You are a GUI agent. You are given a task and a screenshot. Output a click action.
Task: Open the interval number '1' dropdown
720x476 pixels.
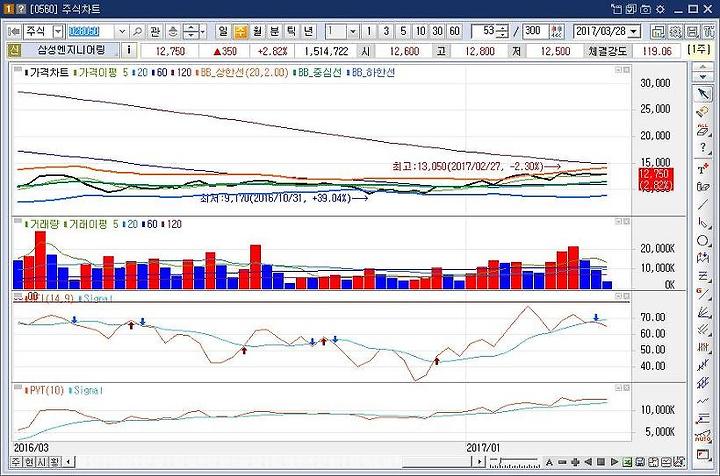coord(353,31)
